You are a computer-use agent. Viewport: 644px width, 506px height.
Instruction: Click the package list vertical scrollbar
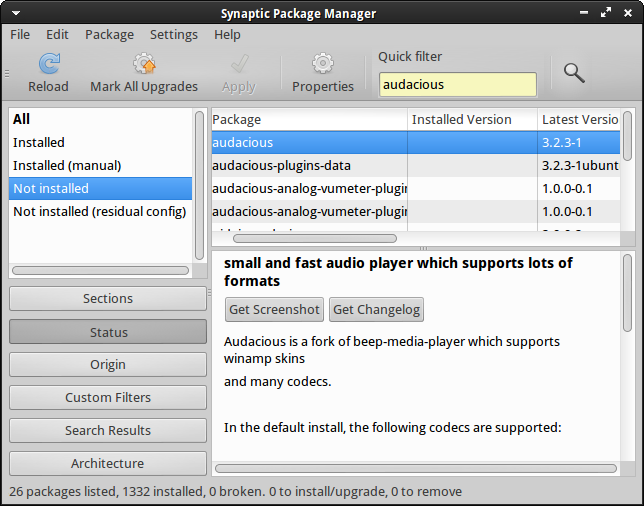coord(627,136)
